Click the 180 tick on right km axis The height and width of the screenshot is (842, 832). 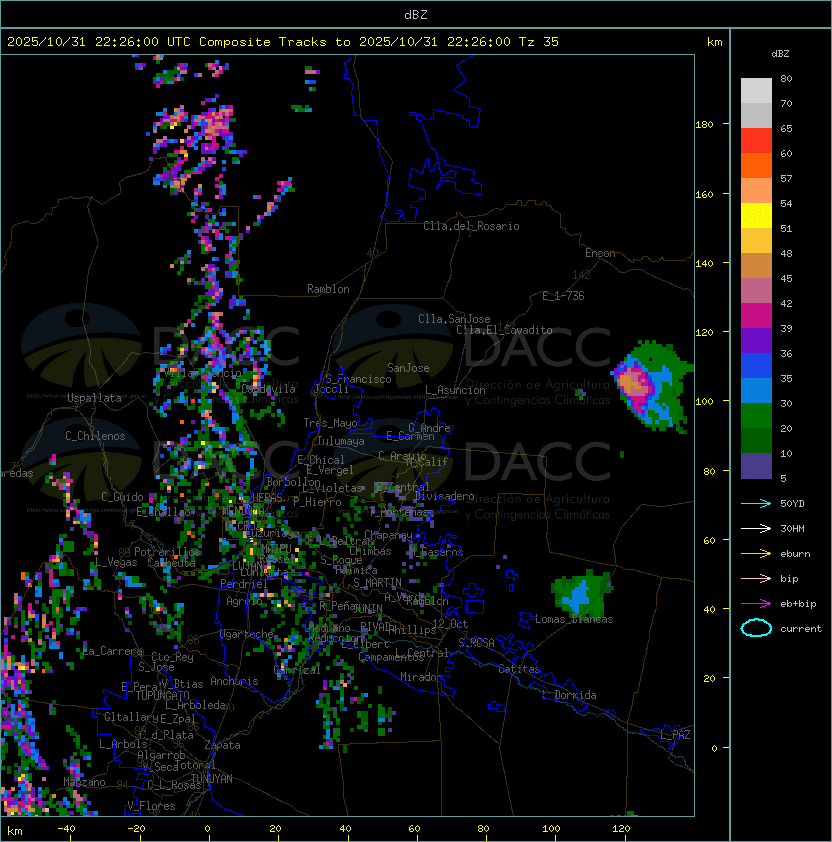[x=704, y=125]
